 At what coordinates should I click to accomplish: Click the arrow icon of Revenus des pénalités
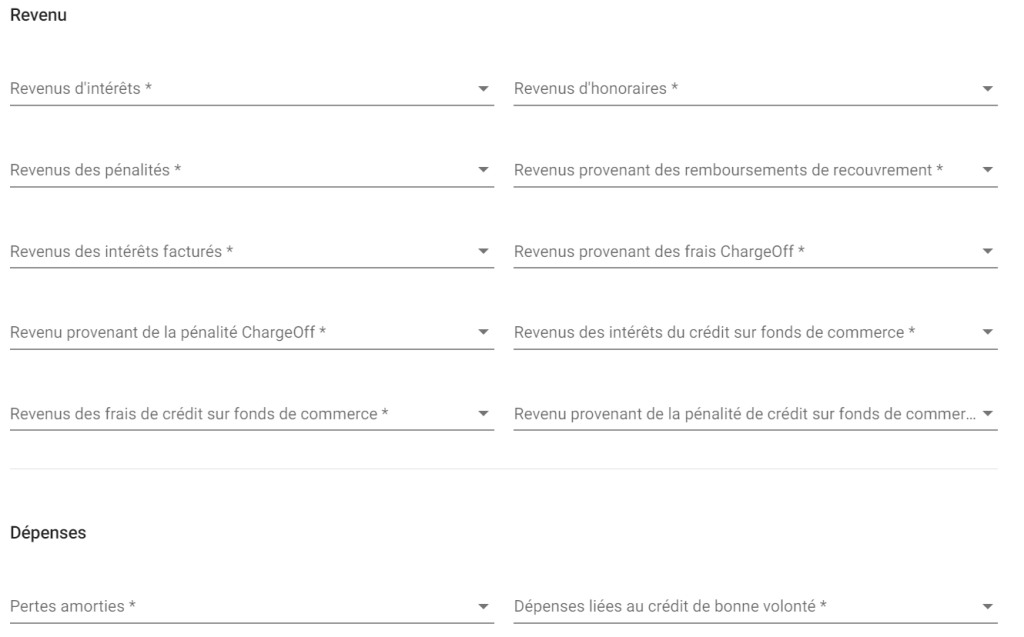pos(483,170)
